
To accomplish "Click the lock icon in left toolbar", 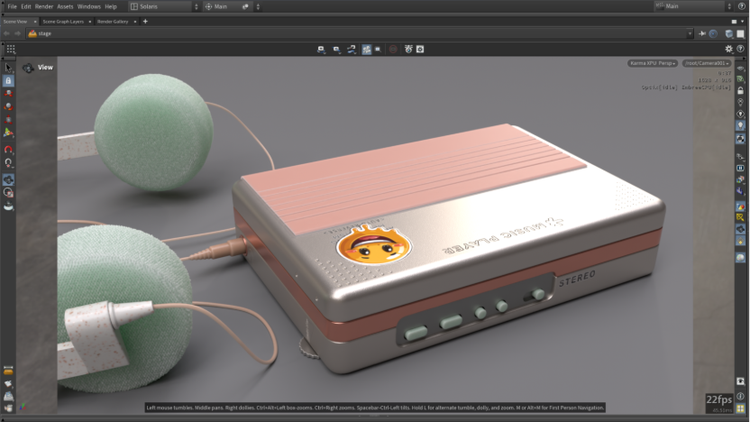I will tap(8, 81).
